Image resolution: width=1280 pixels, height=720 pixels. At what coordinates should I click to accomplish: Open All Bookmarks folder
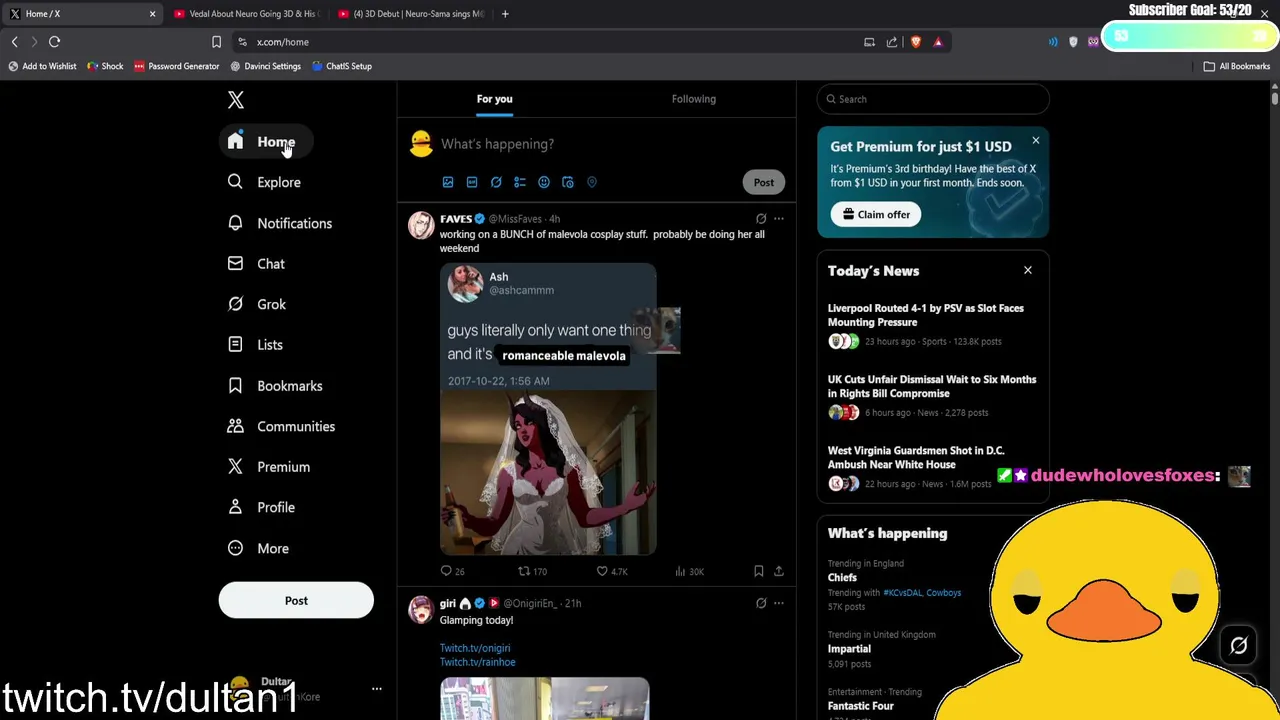pyautogui.click(x=1237, y=66)
